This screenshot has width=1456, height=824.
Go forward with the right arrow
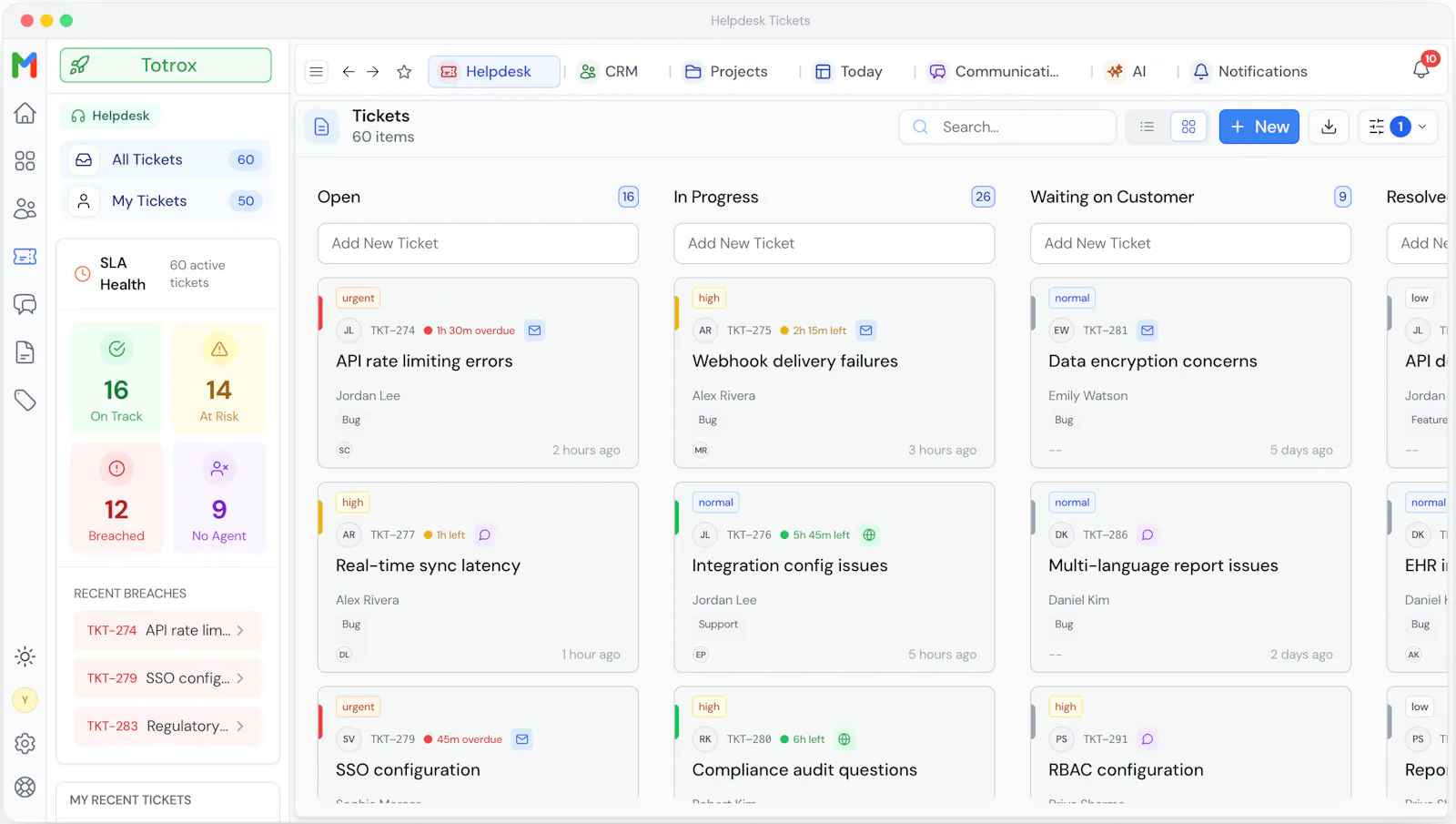pos(373,72)
